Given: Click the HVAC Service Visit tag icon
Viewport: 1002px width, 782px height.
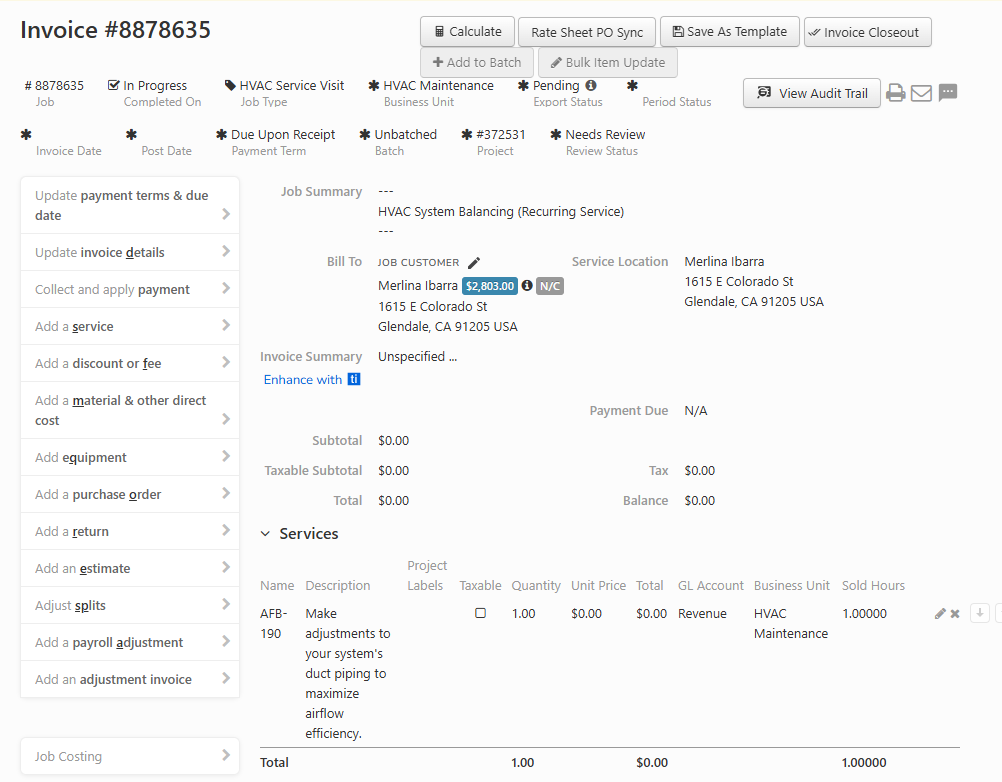Looking at the screenshot, I should [230, 85].
